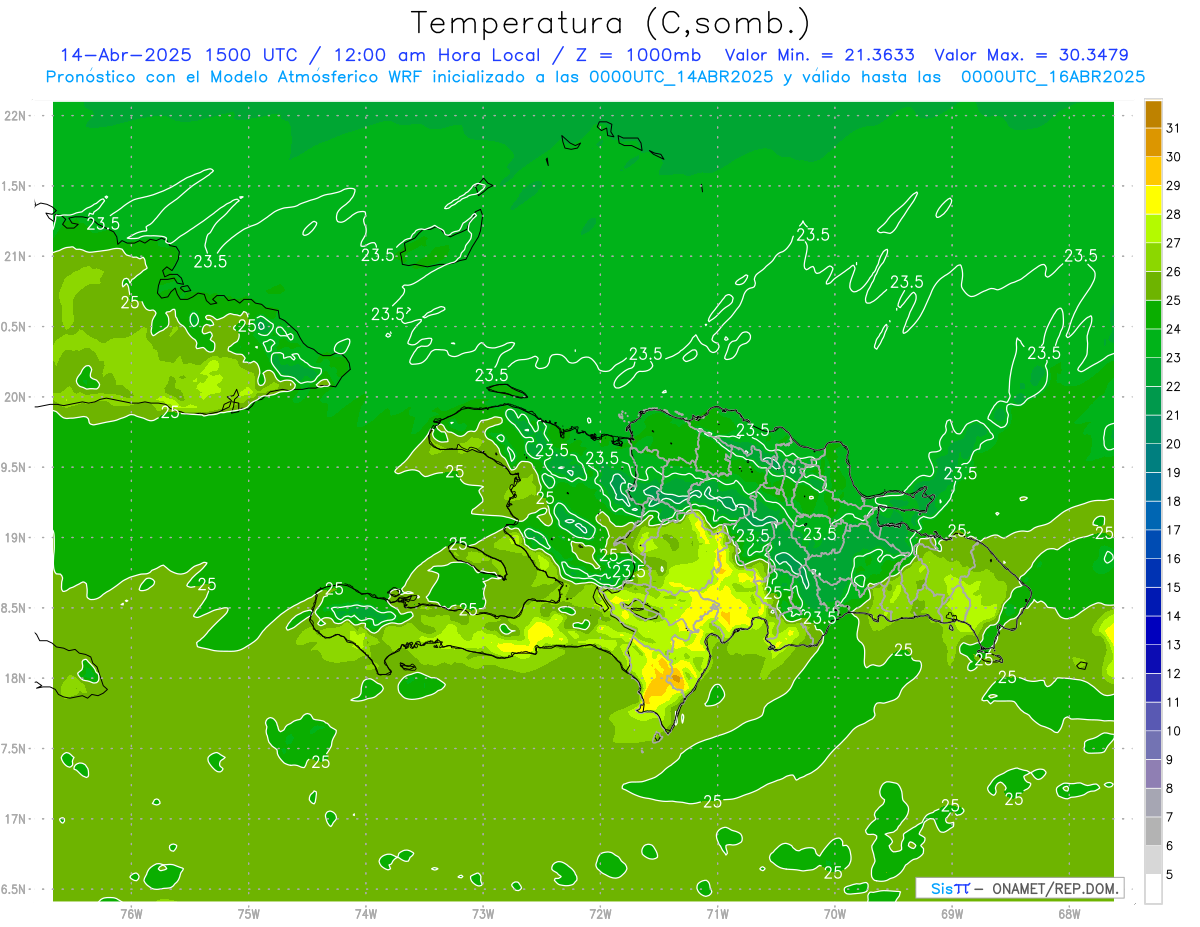
Task: Click the '10' value on the color legend
Action: (1173, 731)
